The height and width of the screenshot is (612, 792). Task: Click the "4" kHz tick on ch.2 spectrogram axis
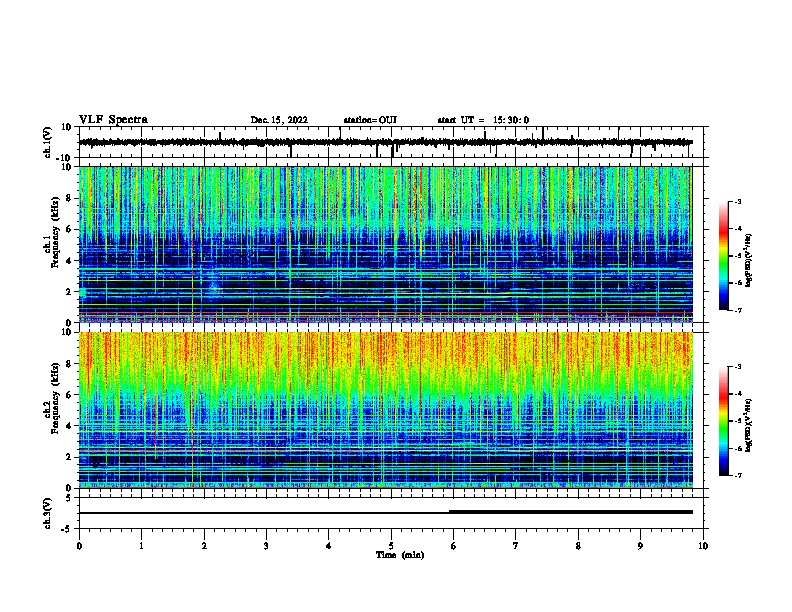69,426
